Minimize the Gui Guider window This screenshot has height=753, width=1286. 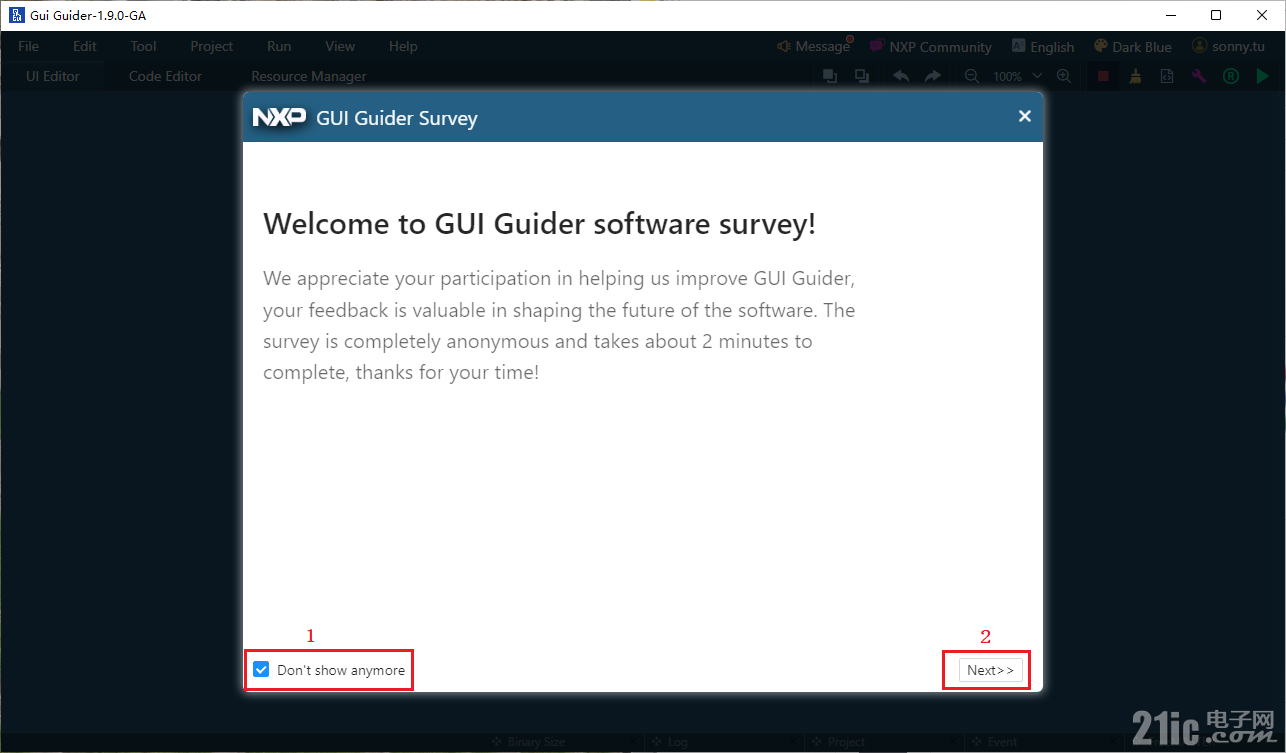click(1172, 15)
